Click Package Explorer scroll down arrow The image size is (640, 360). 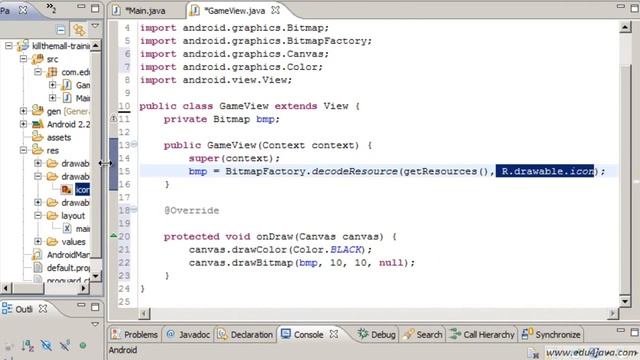coord(96,276)
